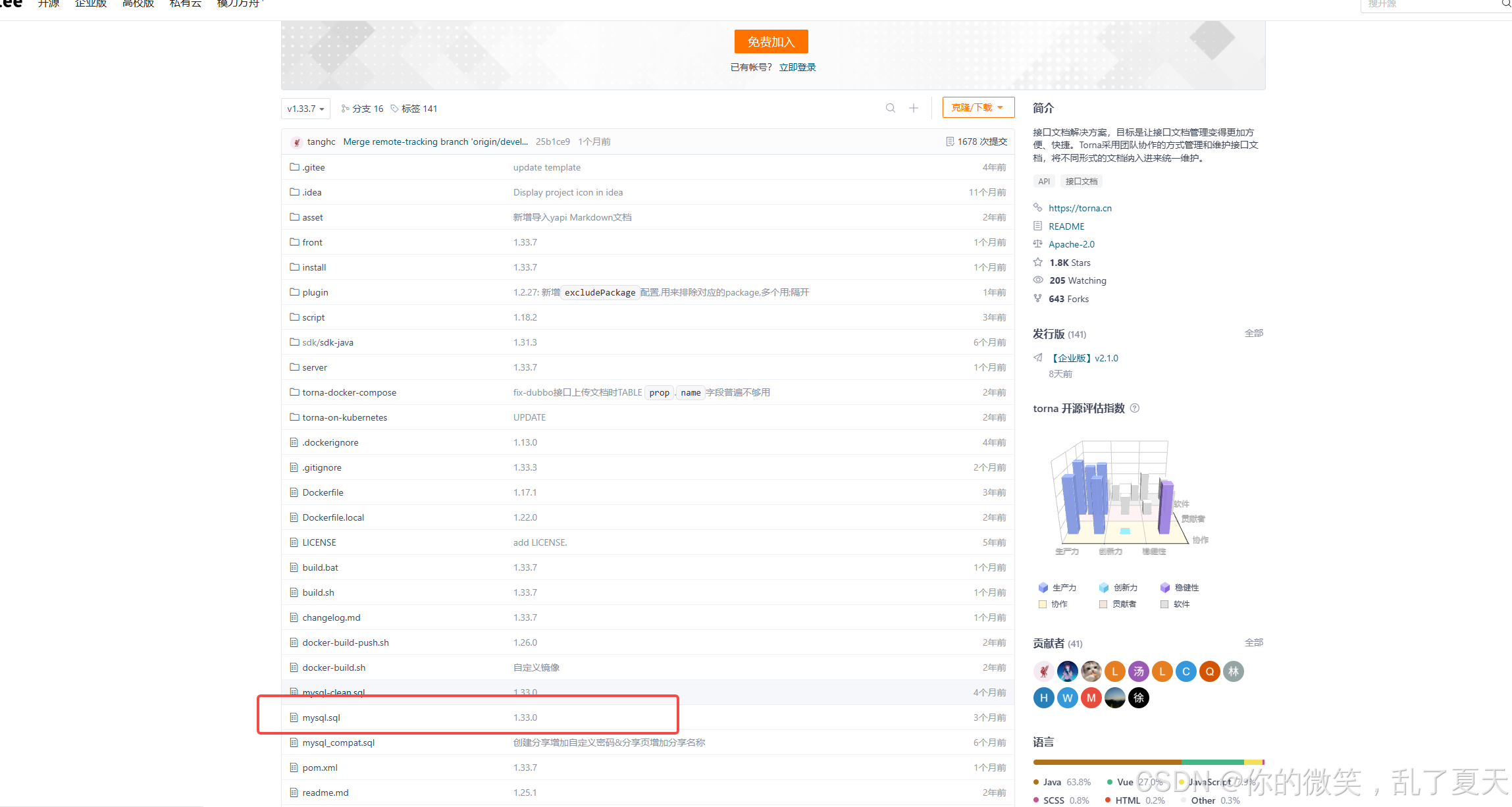Open the docker-build.sh file
Screen dimensions: 1512x807
(334, 667)
